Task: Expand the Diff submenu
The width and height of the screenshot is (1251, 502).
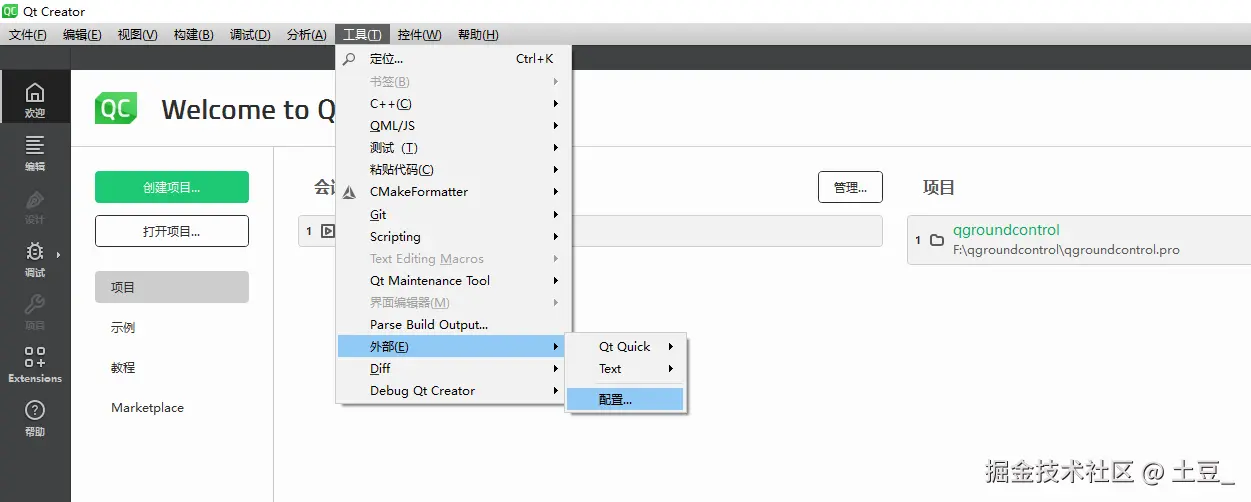Action: click(x=454, y=369)
